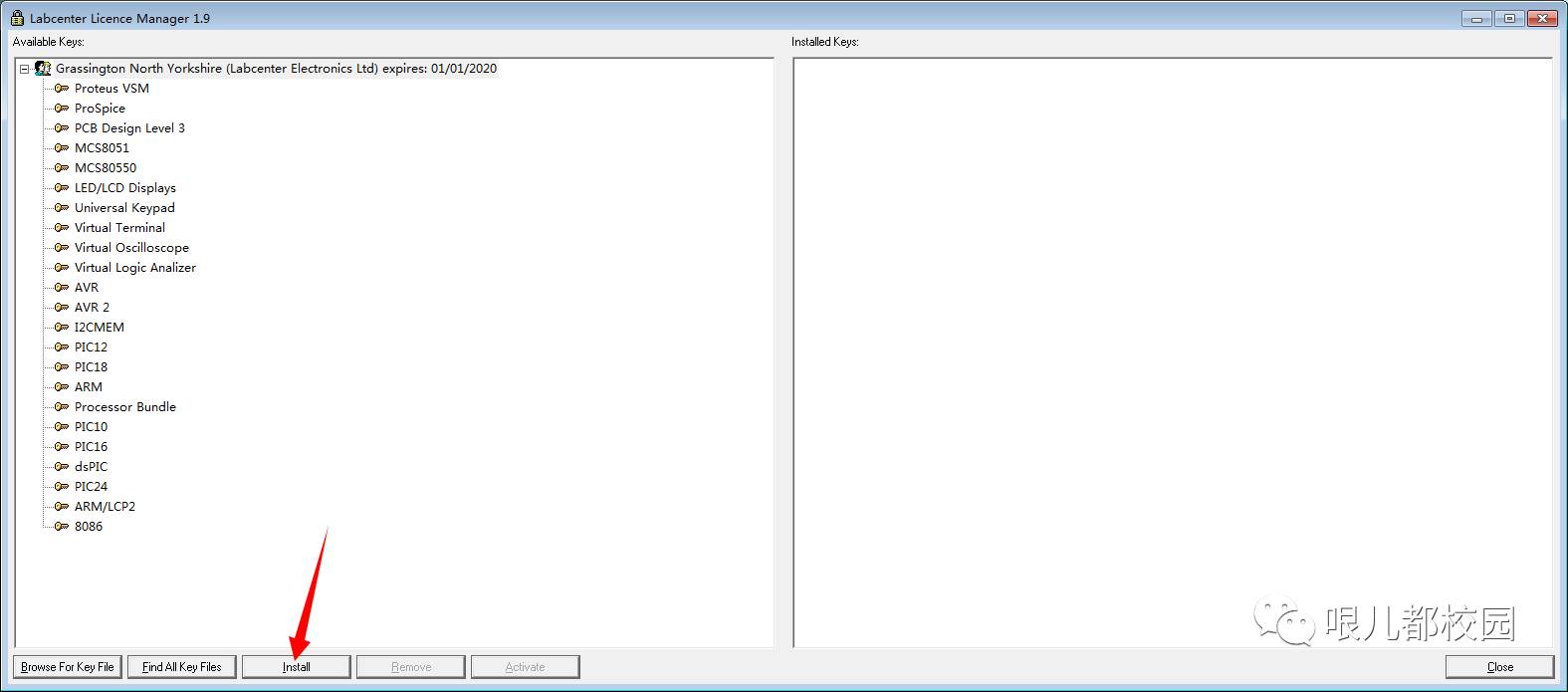The image size is (1568, 692).
Task: Click the key icon for Universal Keypad
Action: pos(62,208)
